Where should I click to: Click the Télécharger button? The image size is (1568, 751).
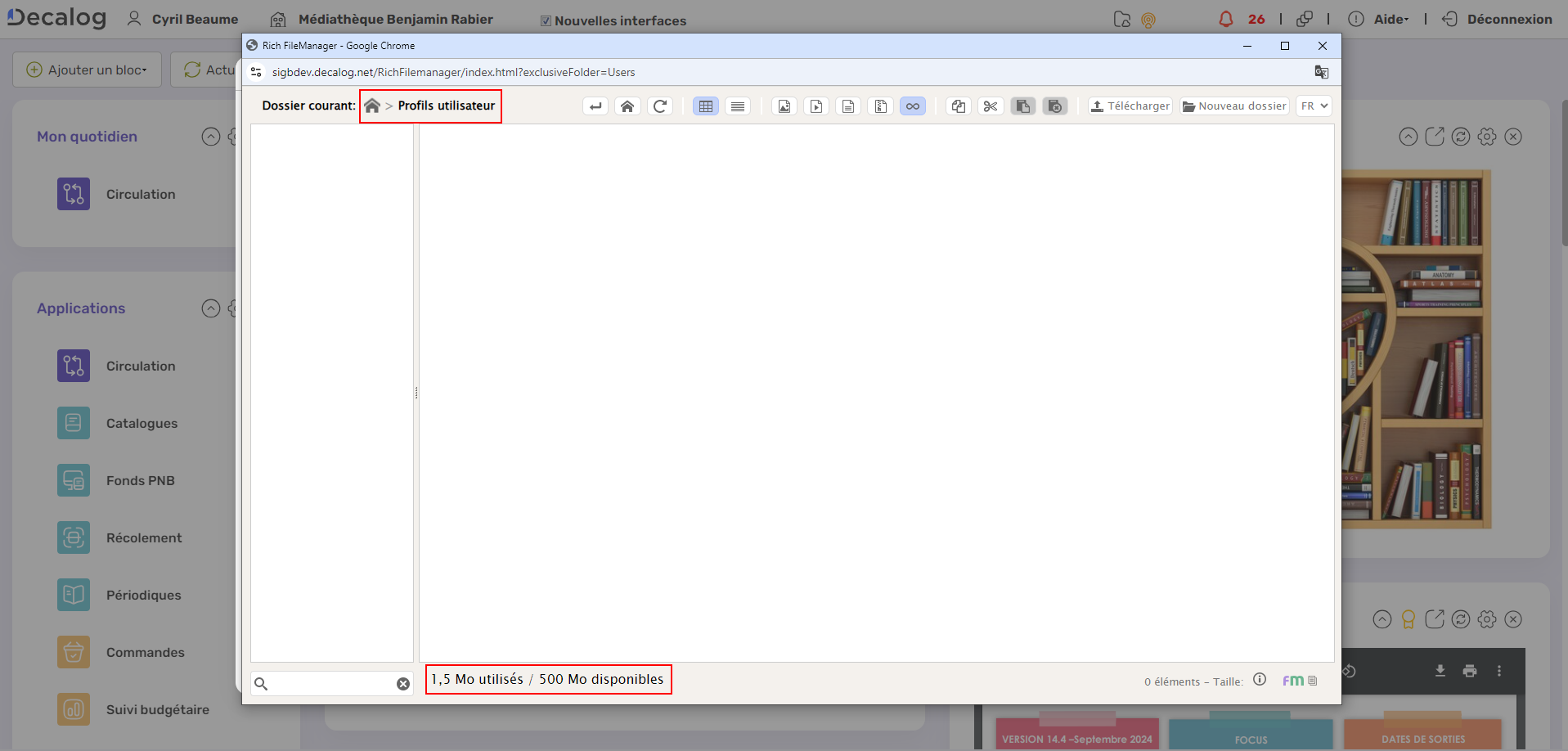point(1130,106)
